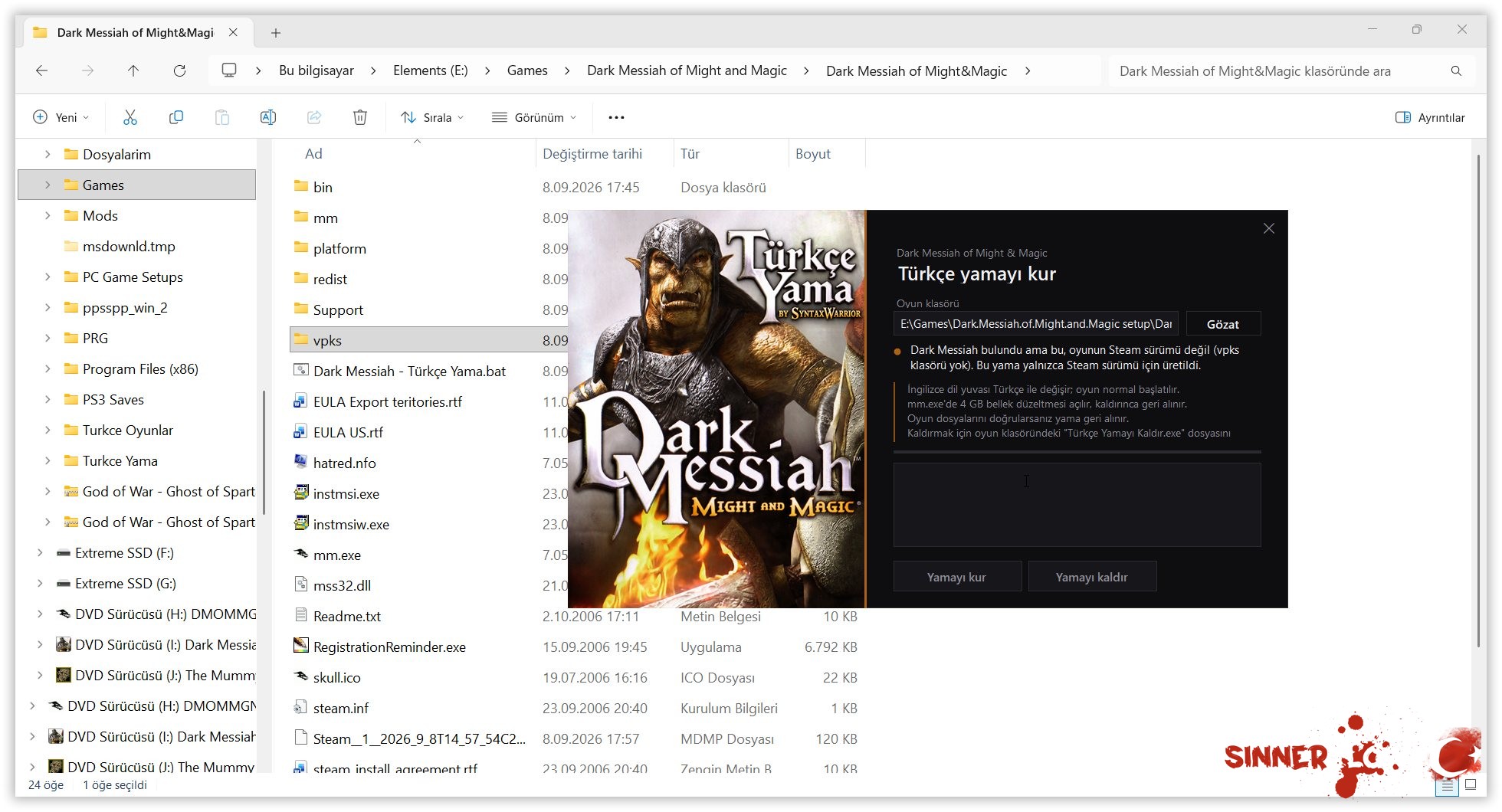Click the Yamayı kaldır uninstall button
The image size is (1502, 812).
pyautogui.click(x=1092, y=577)
